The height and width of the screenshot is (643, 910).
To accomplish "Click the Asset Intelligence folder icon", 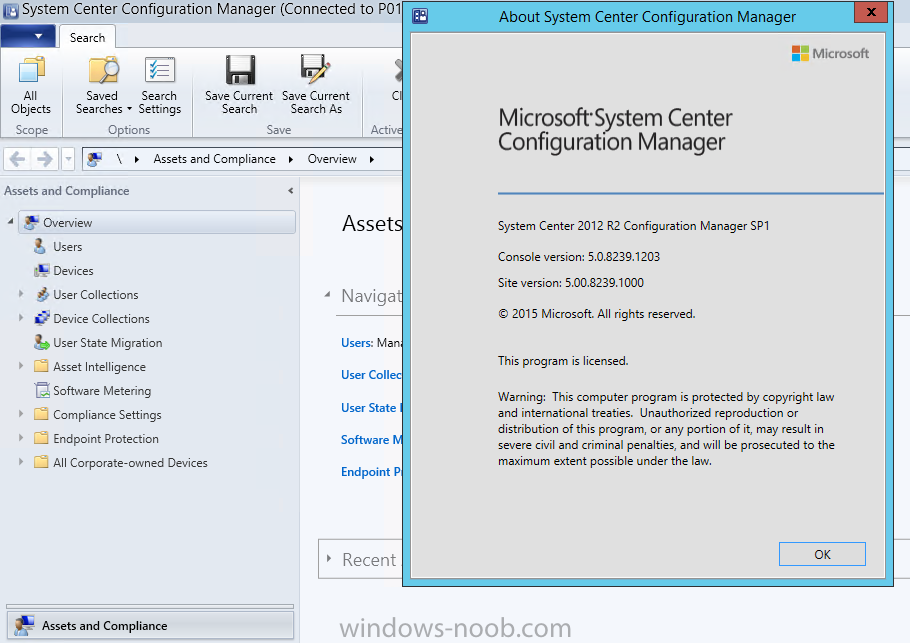I will (x=41, y=366).
